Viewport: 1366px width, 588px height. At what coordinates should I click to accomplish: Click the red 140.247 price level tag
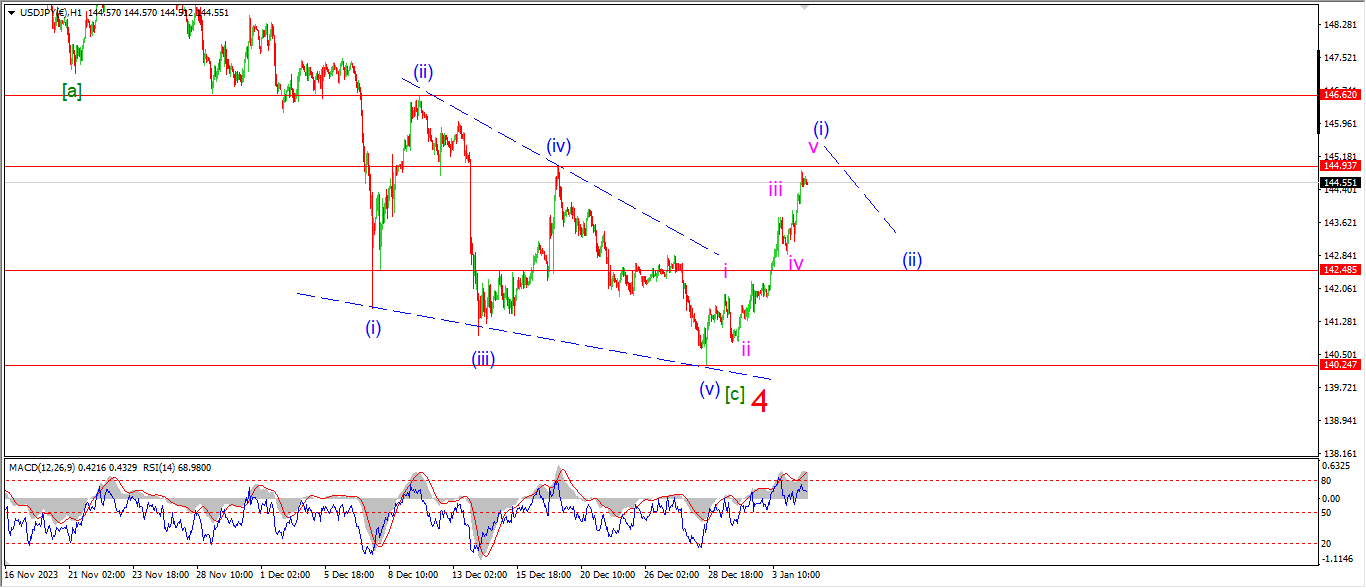[1339, 366]
